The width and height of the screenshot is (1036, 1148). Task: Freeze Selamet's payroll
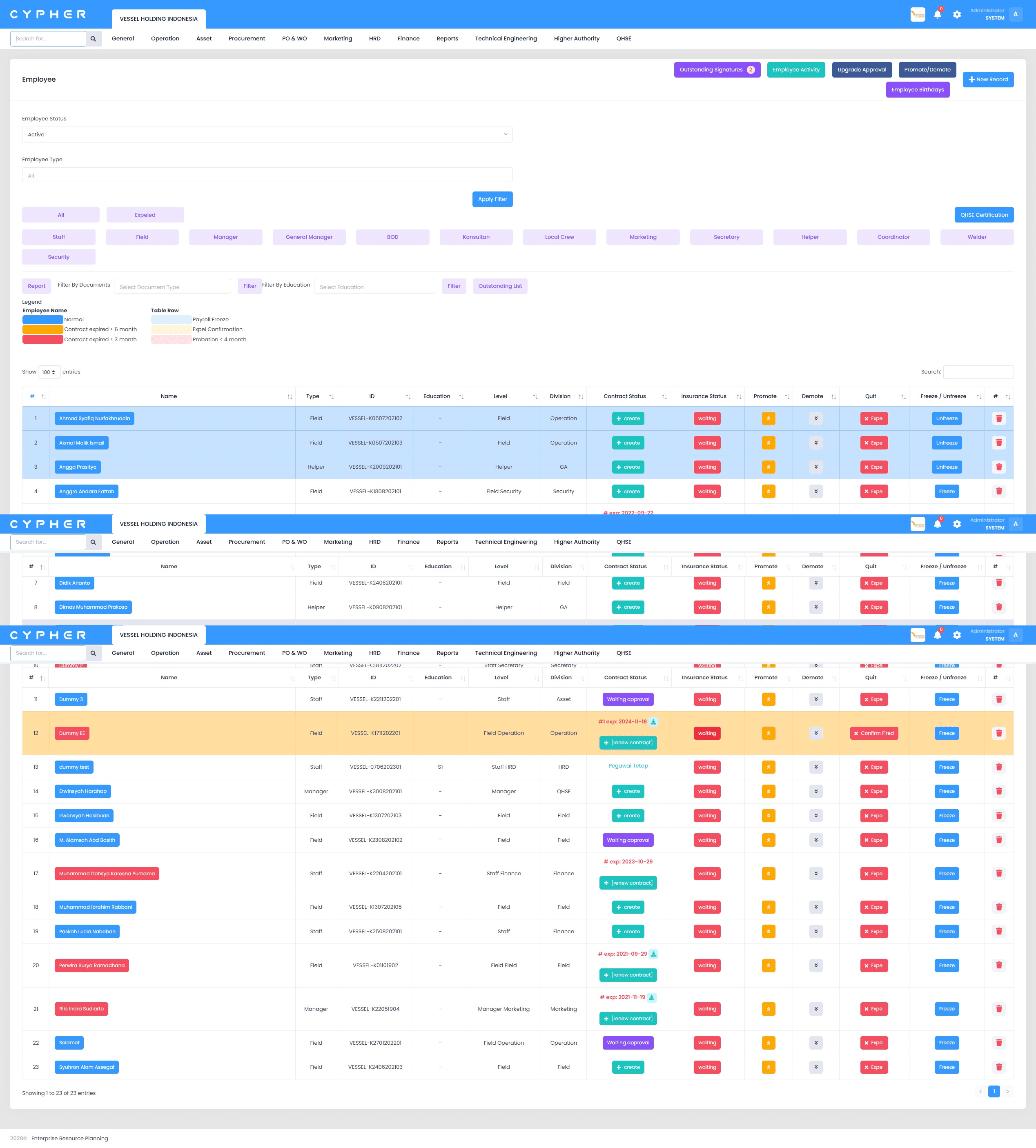click(947, 1043)
